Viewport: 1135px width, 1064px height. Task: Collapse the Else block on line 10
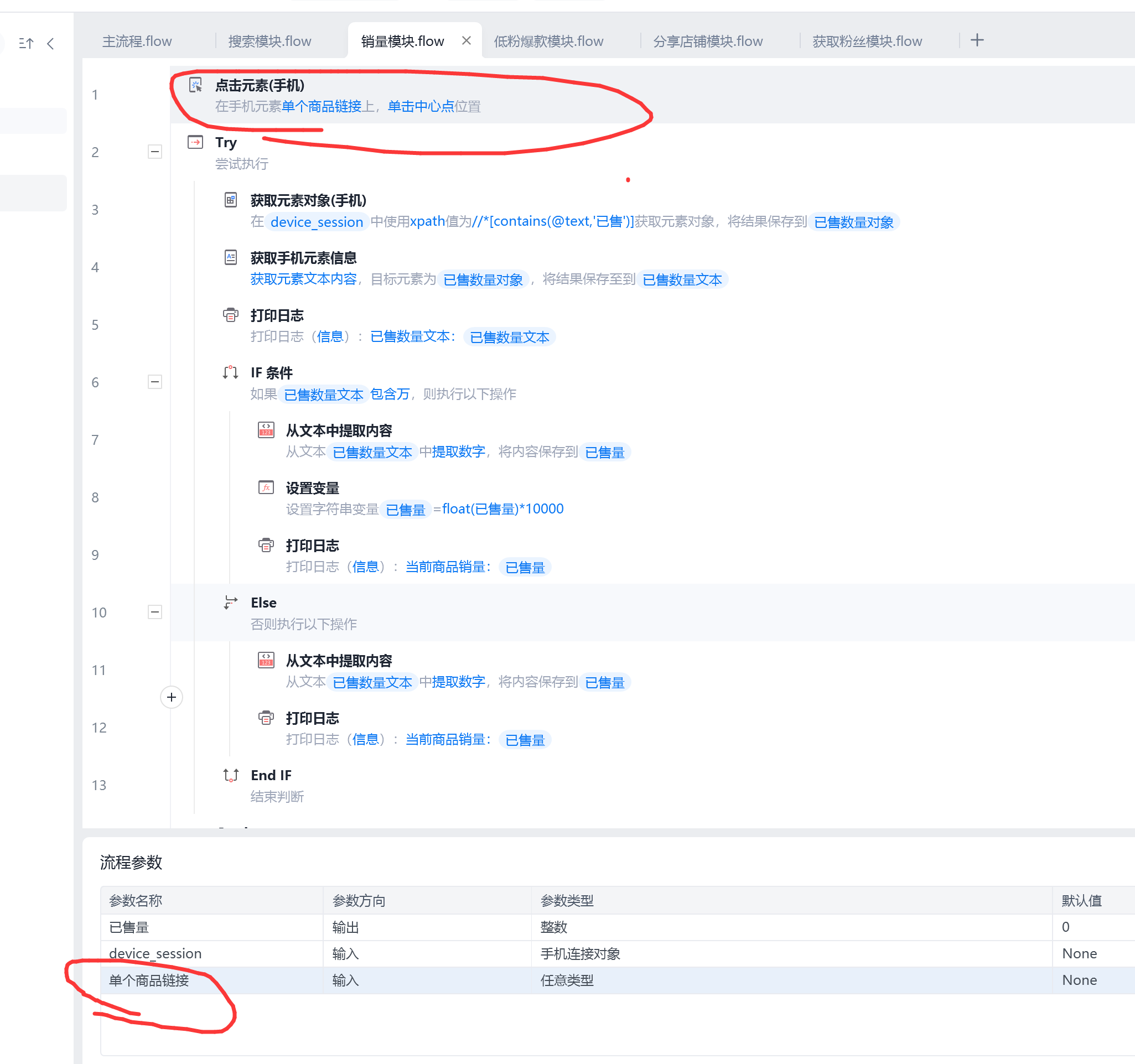click(x=155, y=612)
